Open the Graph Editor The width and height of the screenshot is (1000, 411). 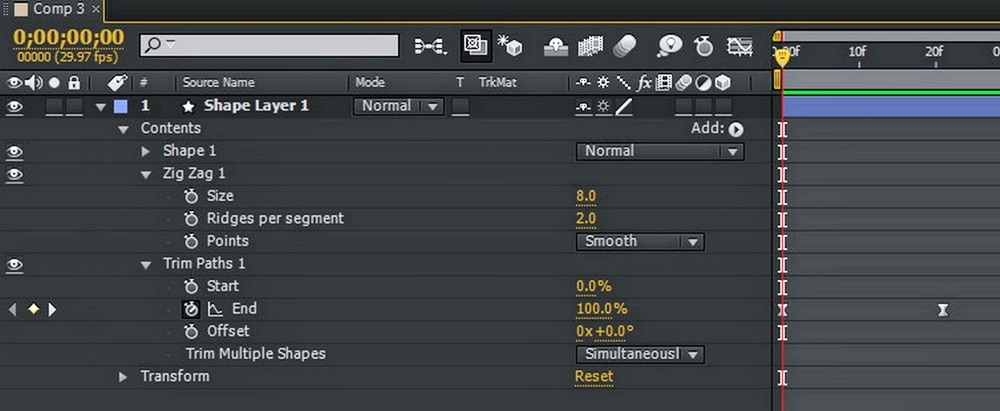tap(740, 46)
